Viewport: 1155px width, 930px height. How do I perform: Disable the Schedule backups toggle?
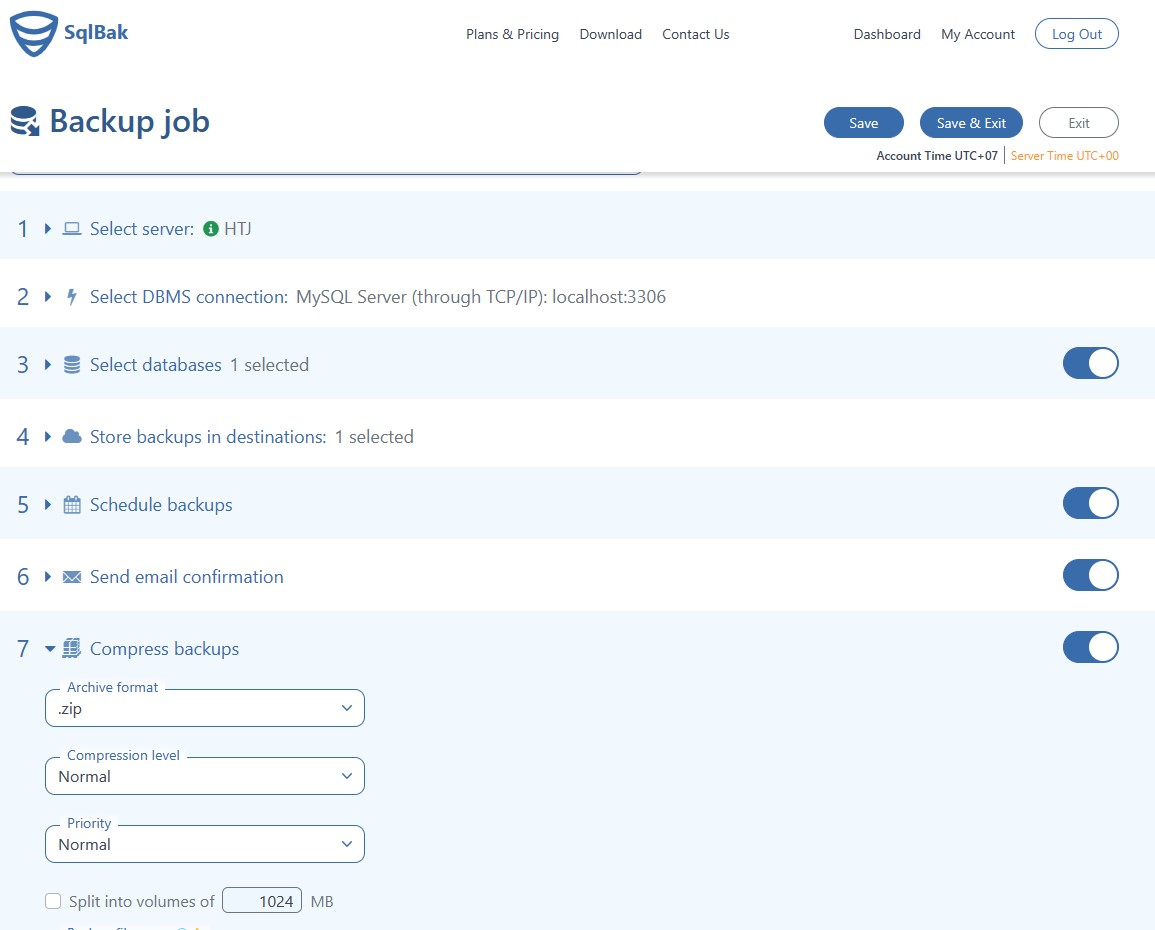[1090, 503]
